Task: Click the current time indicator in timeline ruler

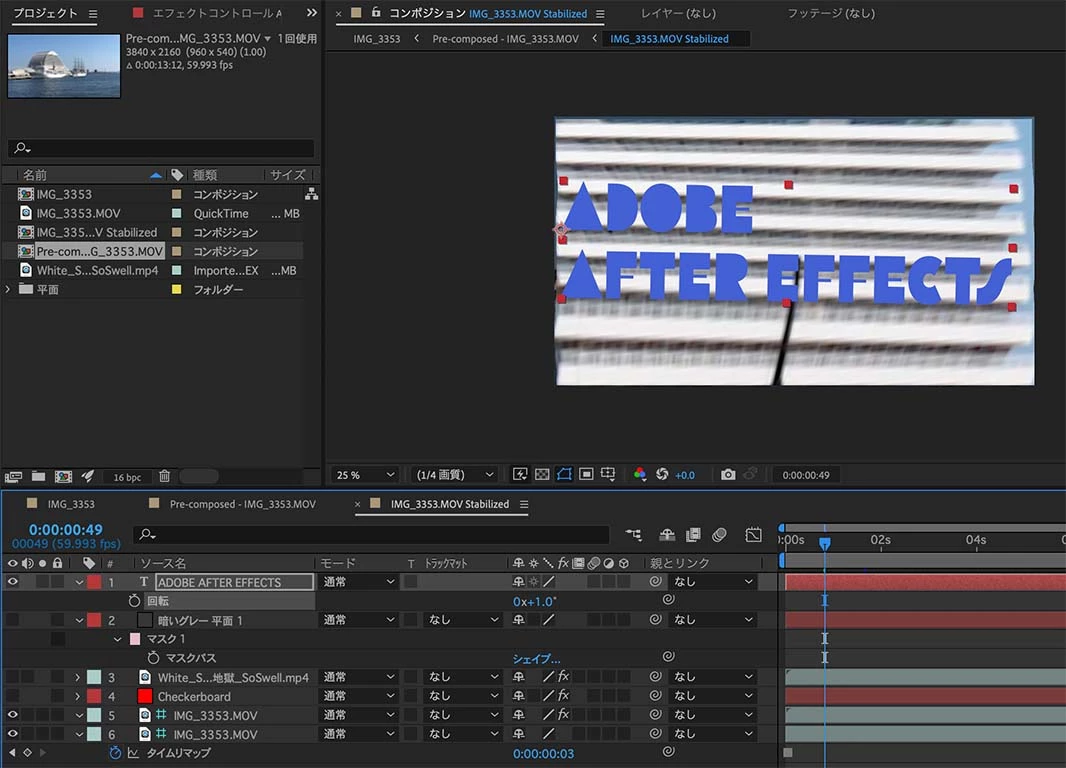Action: [825, 542]
